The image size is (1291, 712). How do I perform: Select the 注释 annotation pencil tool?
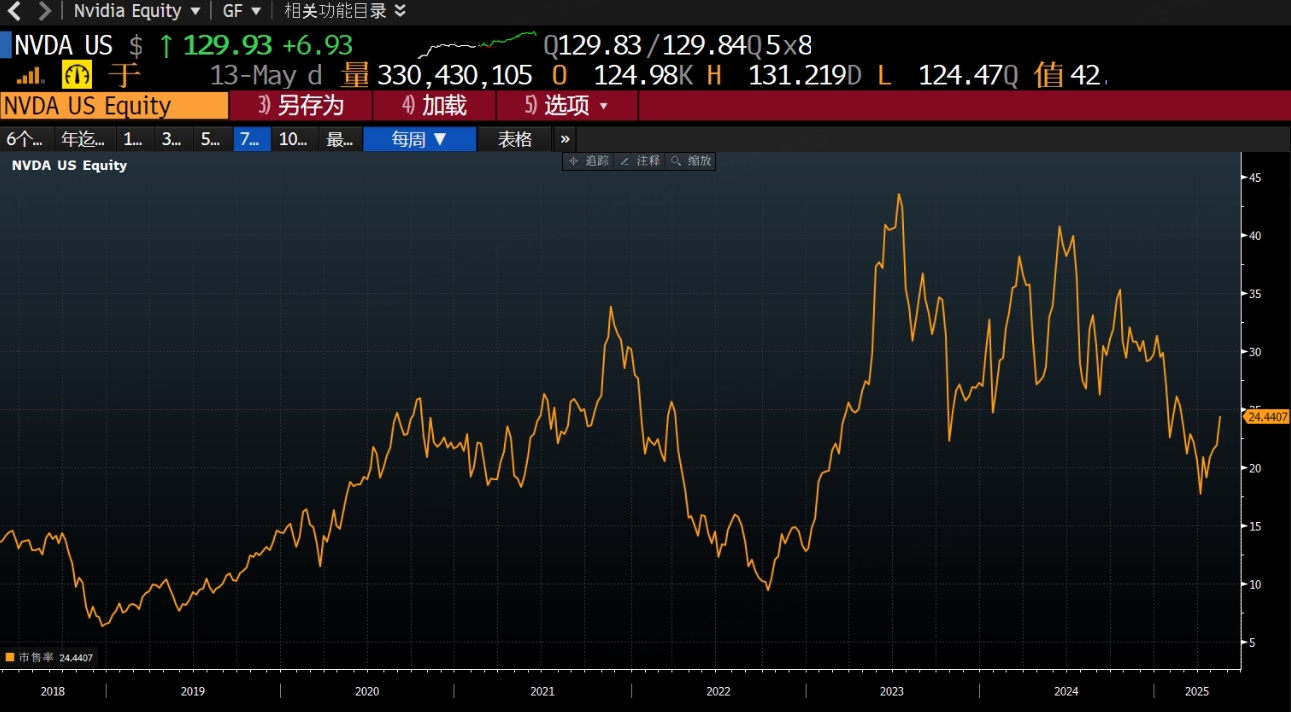[640, 161]
